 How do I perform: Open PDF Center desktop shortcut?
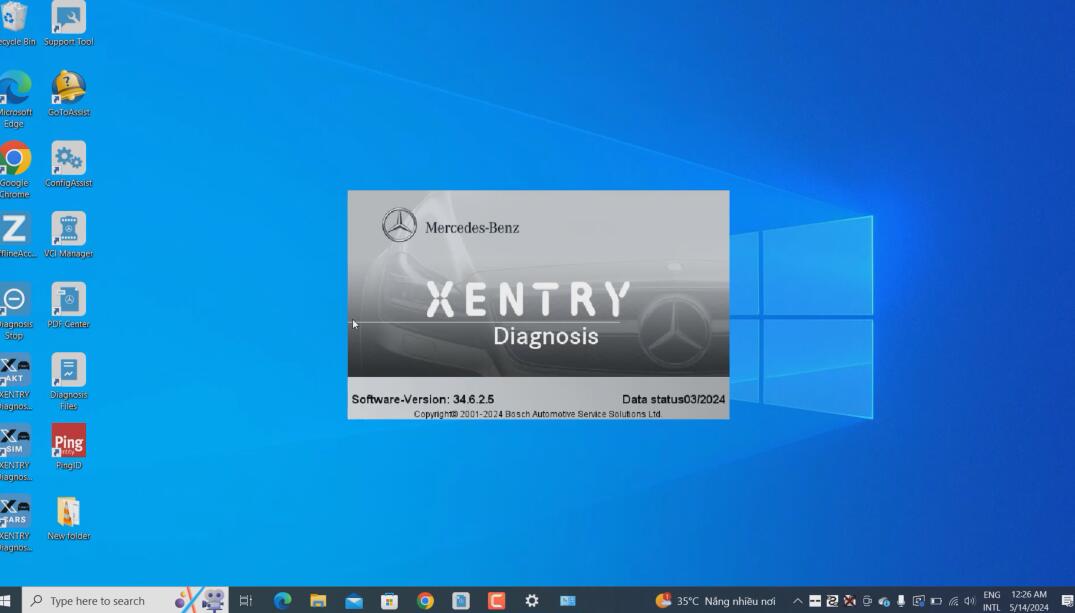click(69, 306)
